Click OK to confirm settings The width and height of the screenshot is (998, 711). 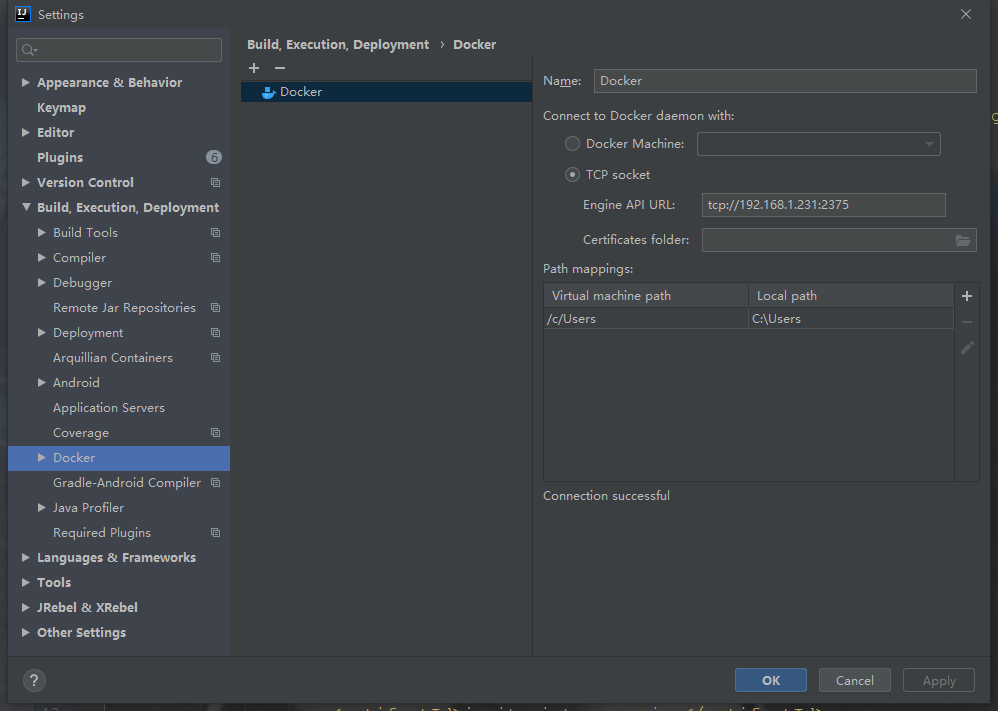tap(771, 680)
